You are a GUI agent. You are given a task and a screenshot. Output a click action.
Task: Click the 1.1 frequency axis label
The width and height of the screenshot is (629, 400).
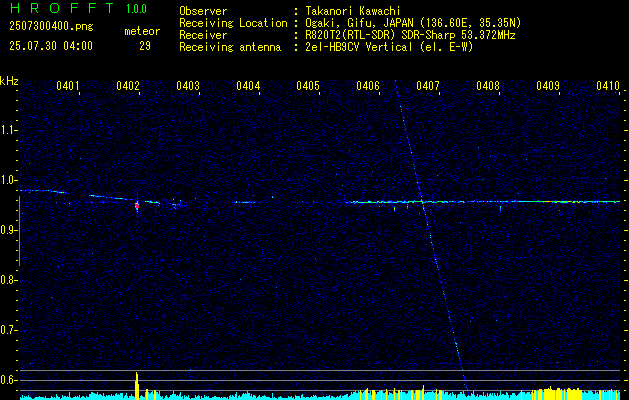point(8,130)
